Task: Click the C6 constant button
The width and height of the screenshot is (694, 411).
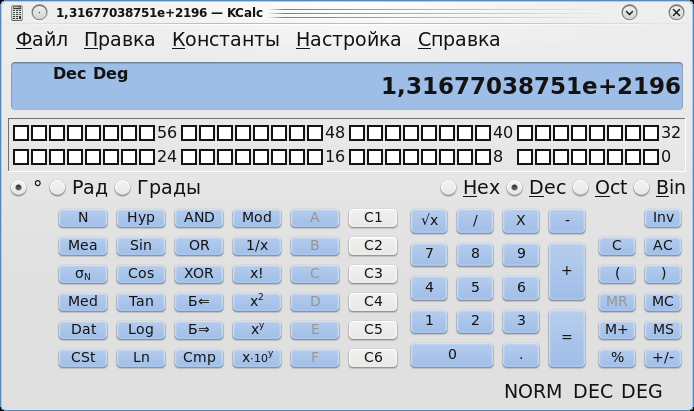Action: (x=373, y=357)
